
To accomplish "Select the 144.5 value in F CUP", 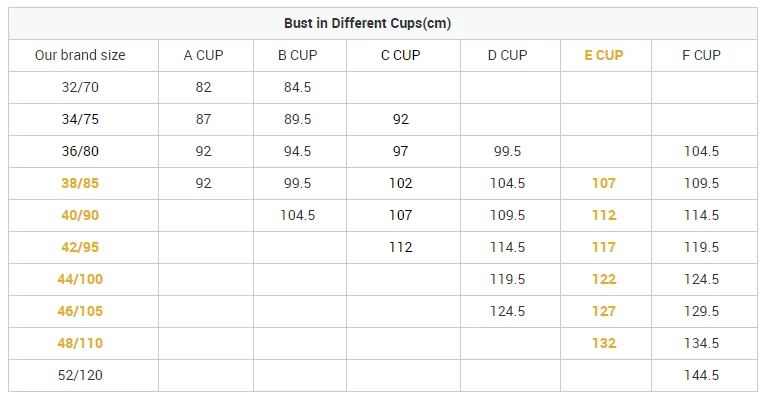I will tap(701, 375).
